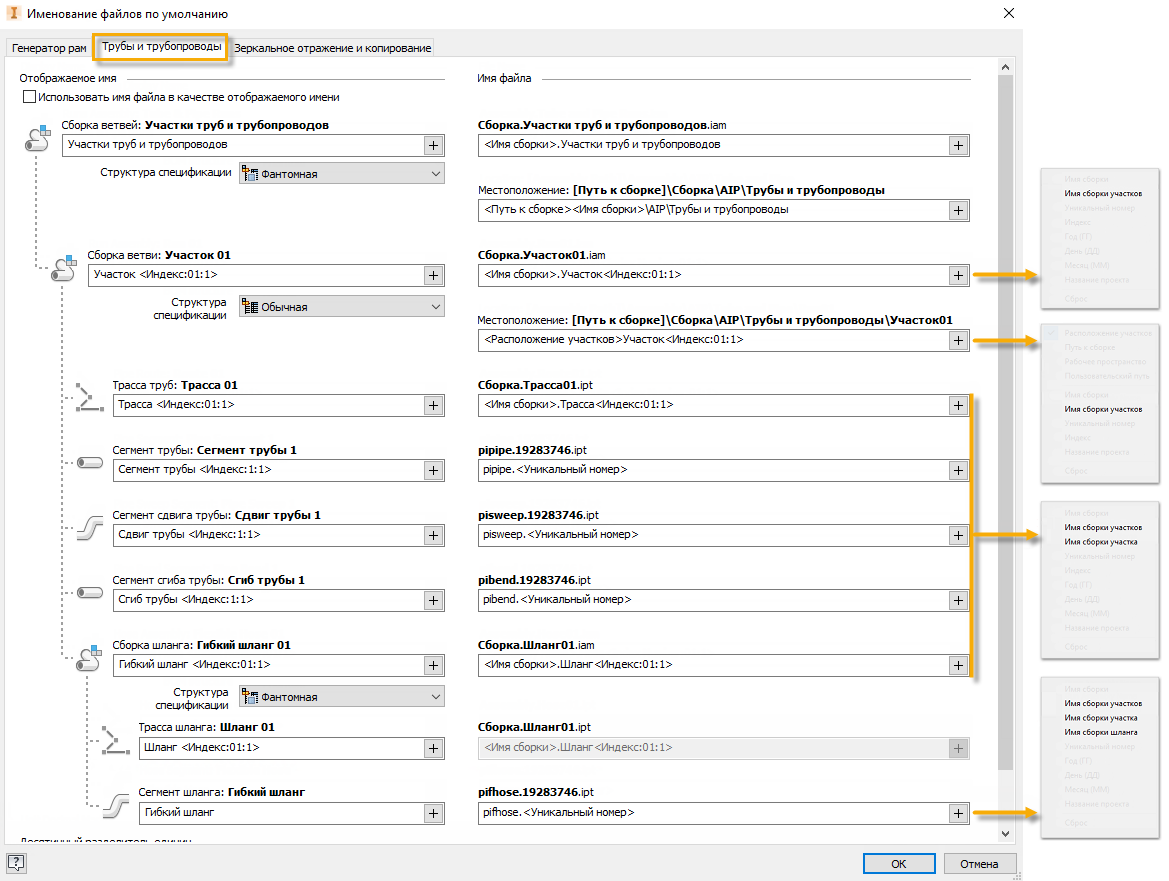
Task: Open the 'Обычная' structure dropdown
Action: click(x=341, y=307)
